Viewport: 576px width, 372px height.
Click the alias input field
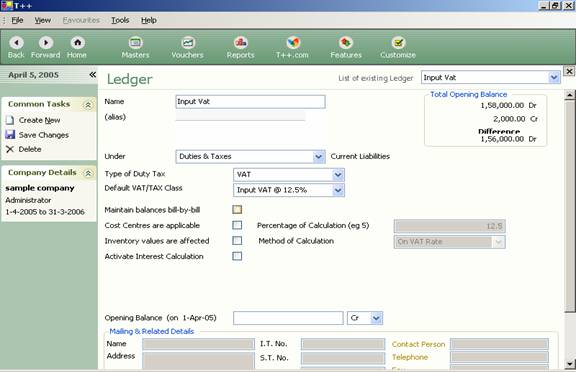point(240,117)
